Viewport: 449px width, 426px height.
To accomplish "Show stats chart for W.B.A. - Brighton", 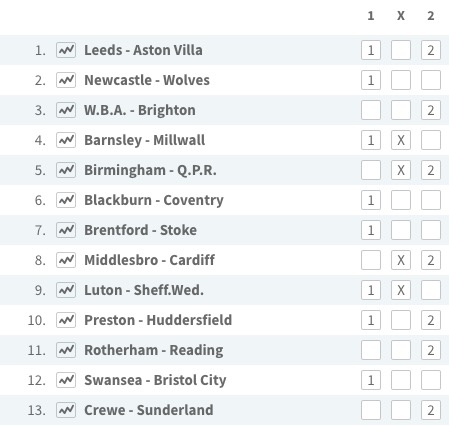I will (x=66, y=110).
